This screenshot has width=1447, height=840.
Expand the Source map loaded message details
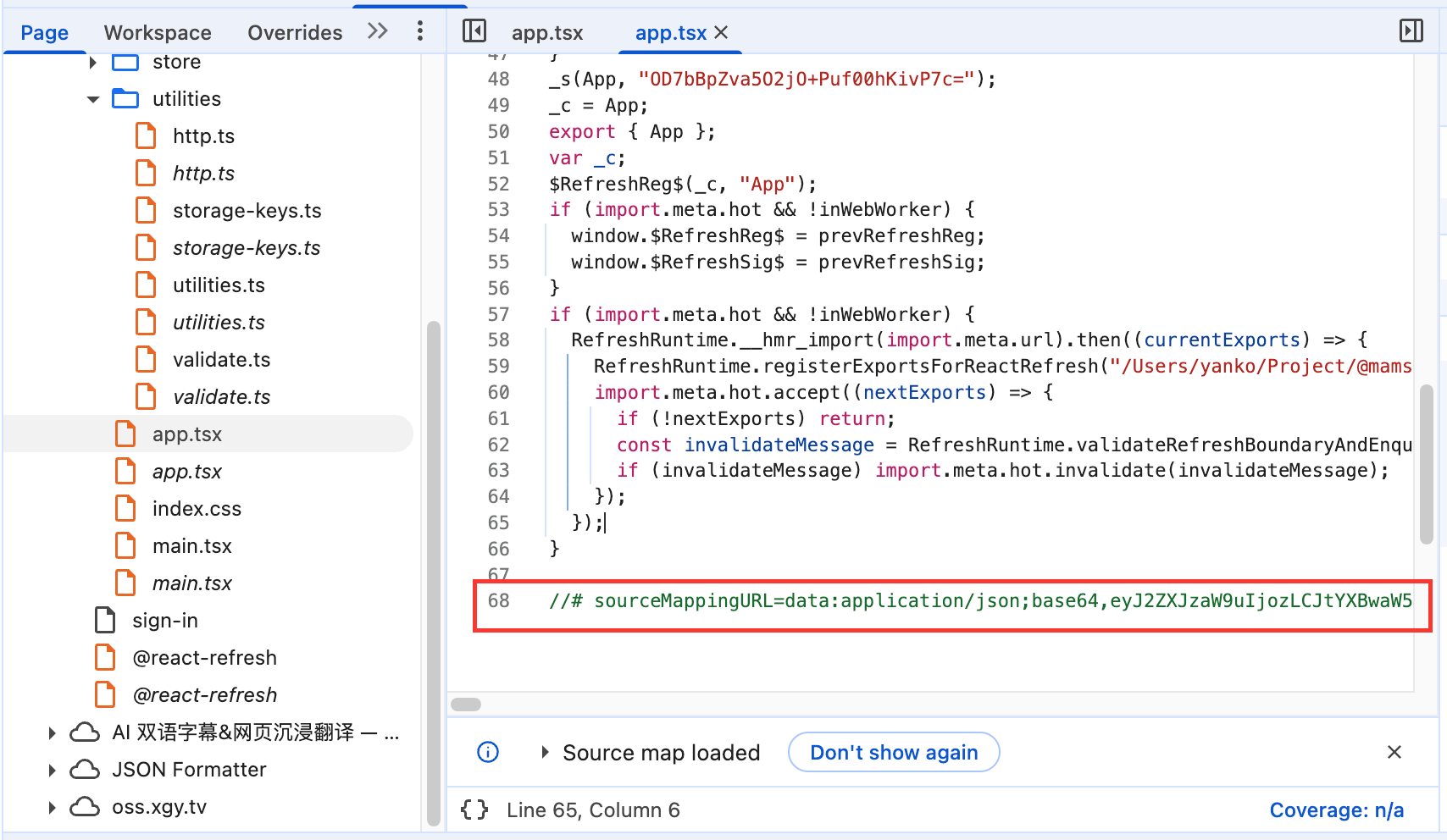545,752
